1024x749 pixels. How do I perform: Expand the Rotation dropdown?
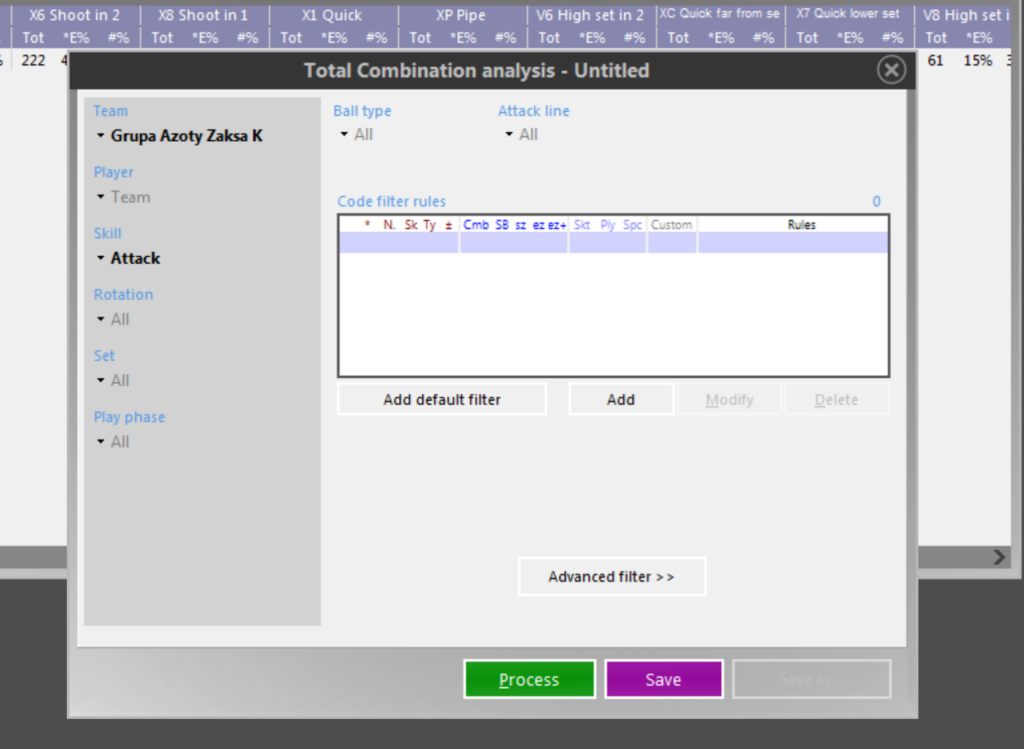[x=113, y=319]
